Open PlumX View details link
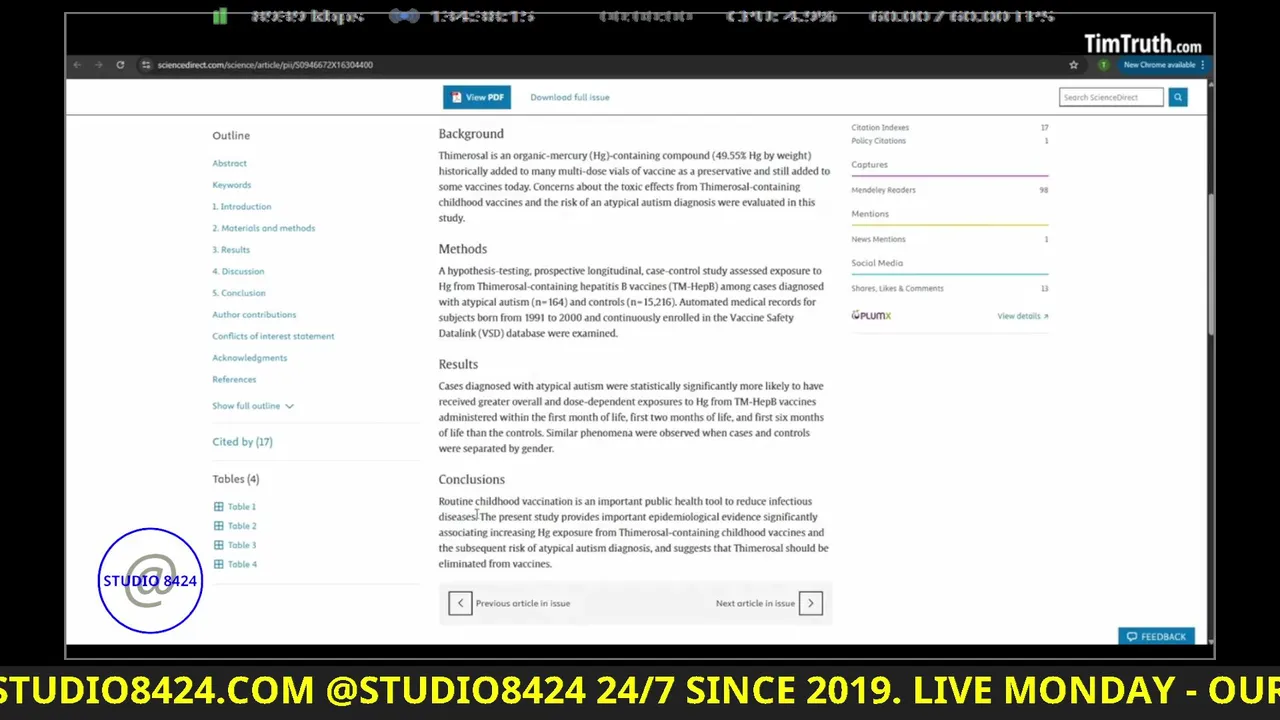1280x720 pixels. tap(1023, 316)
